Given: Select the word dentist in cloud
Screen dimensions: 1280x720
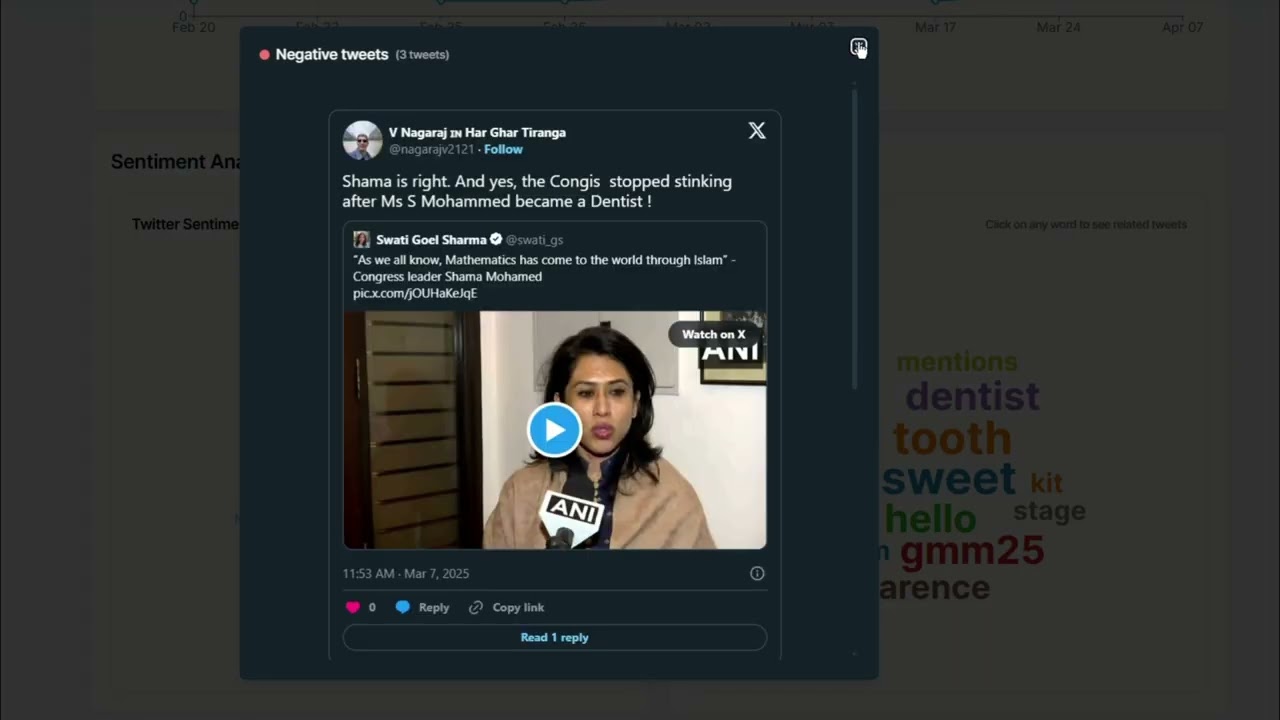Looking at the screenshot, I should tap(972, 396).
